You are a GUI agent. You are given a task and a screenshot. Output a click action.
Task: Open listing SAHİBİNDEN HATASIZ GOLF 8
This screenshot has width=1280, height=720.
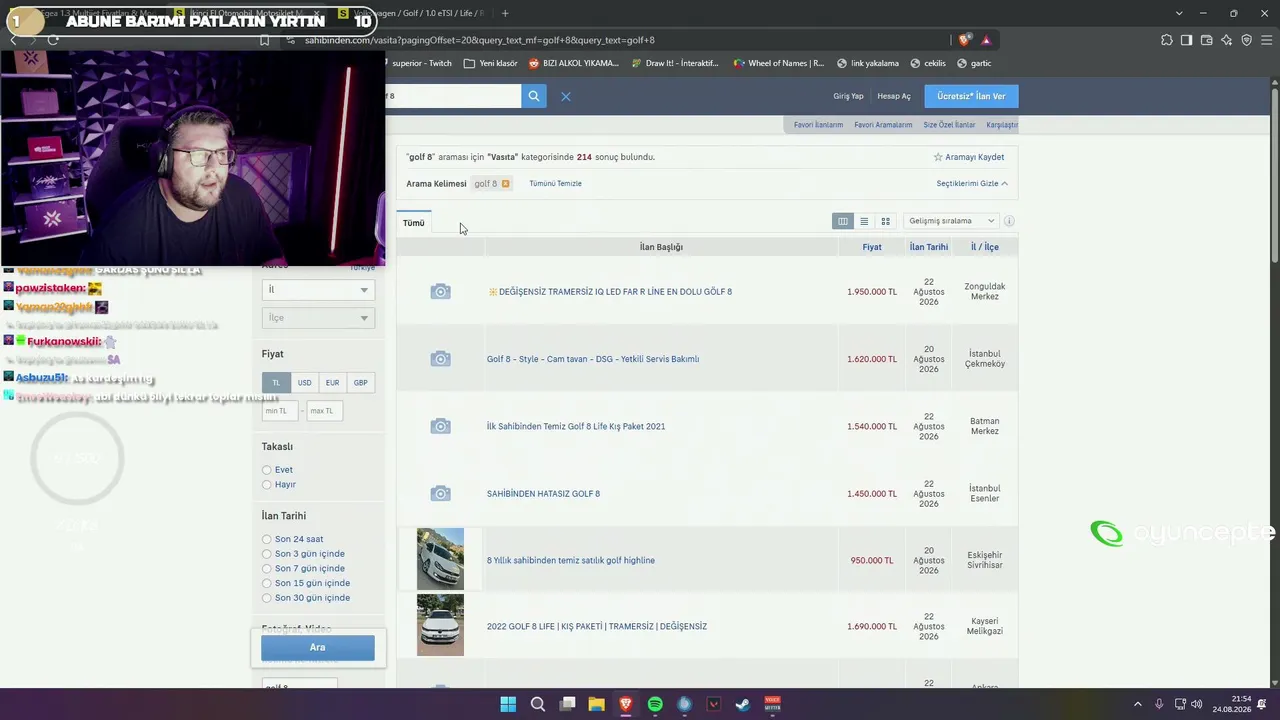(x=543, y=494)
